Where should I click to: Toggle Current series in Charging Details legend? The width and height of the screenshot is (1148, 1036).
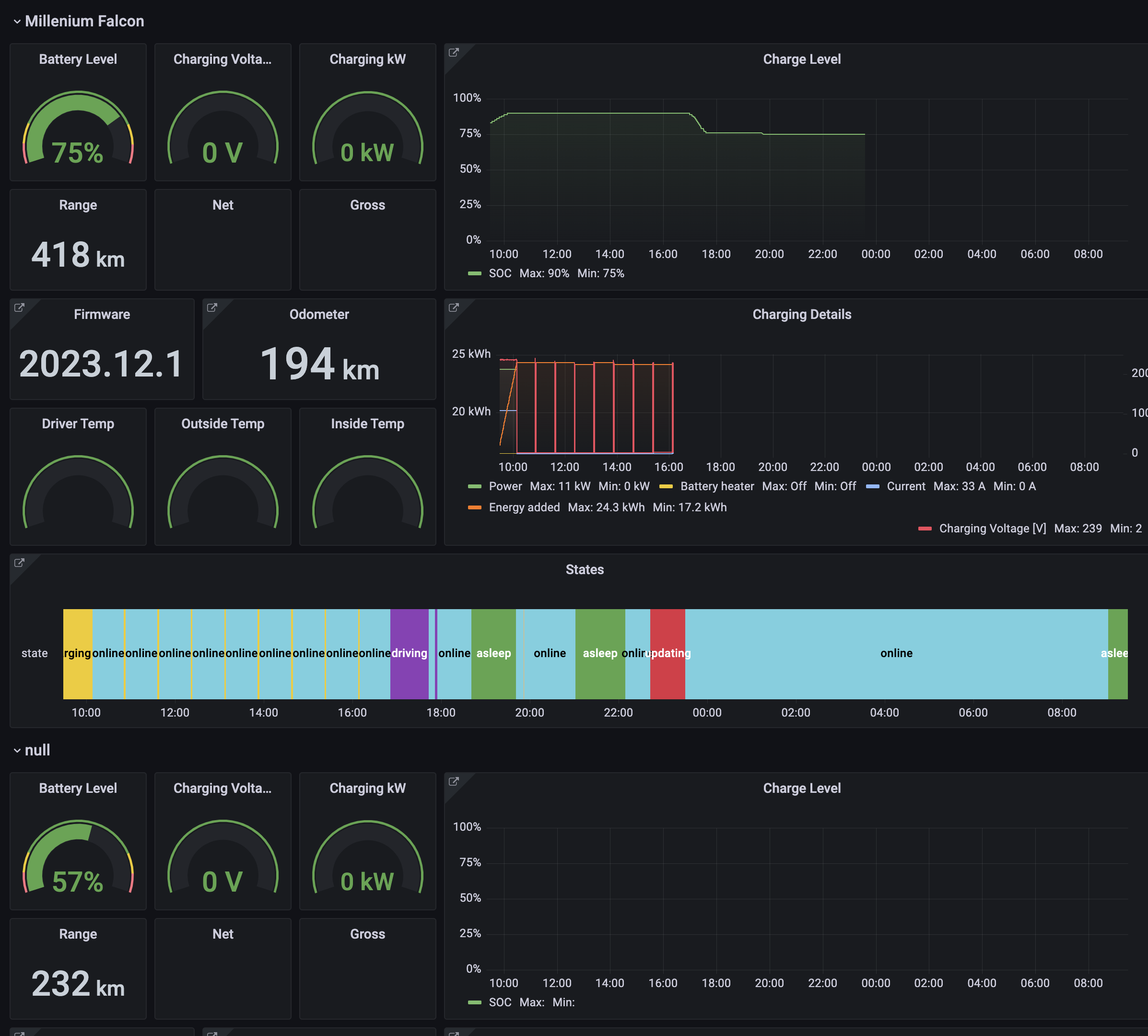coord(906,486)
